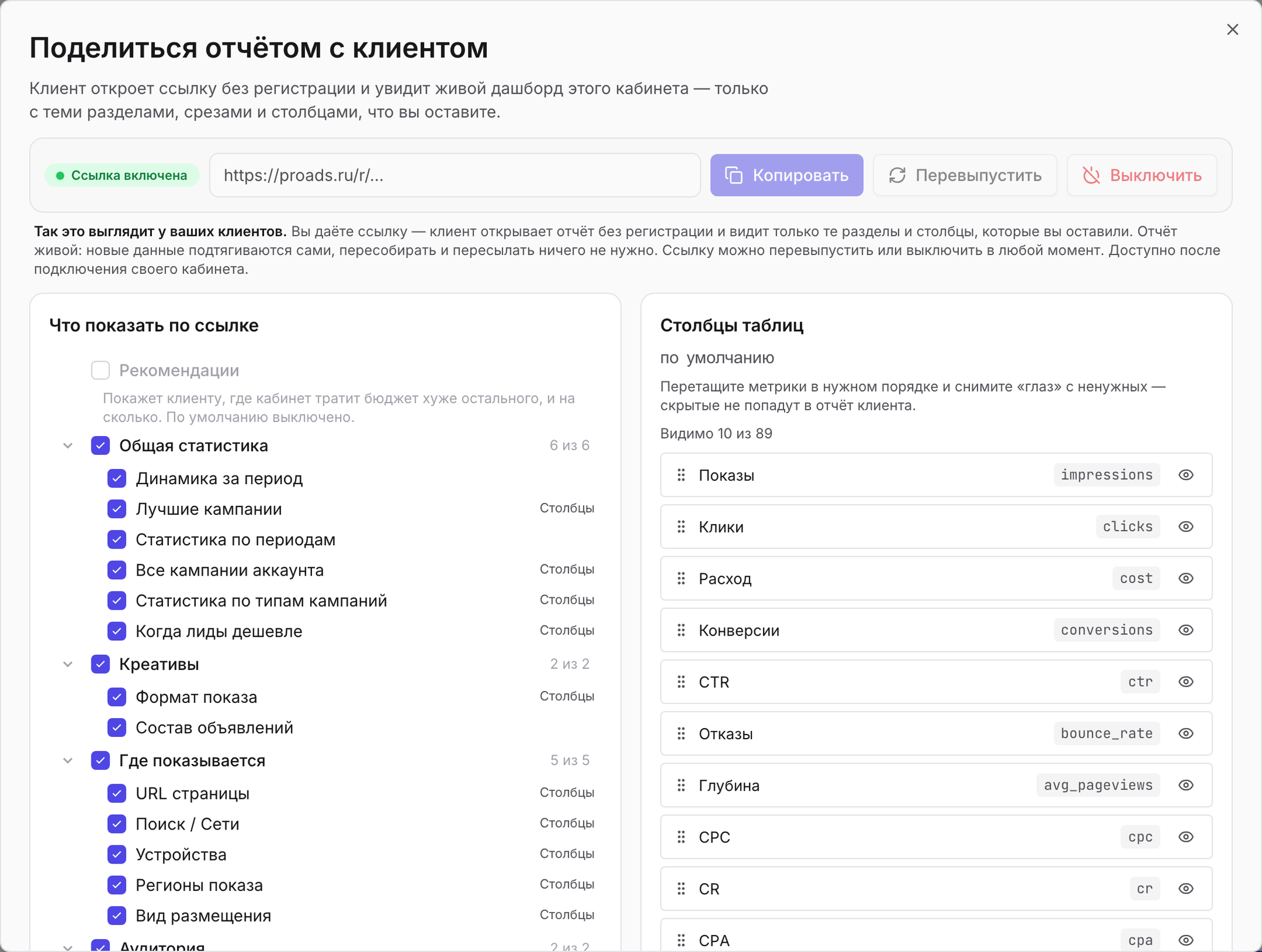Uncheck Поиск / Сети
The width and height of the screenshot is (1262, 952).
tap(117, 824)
